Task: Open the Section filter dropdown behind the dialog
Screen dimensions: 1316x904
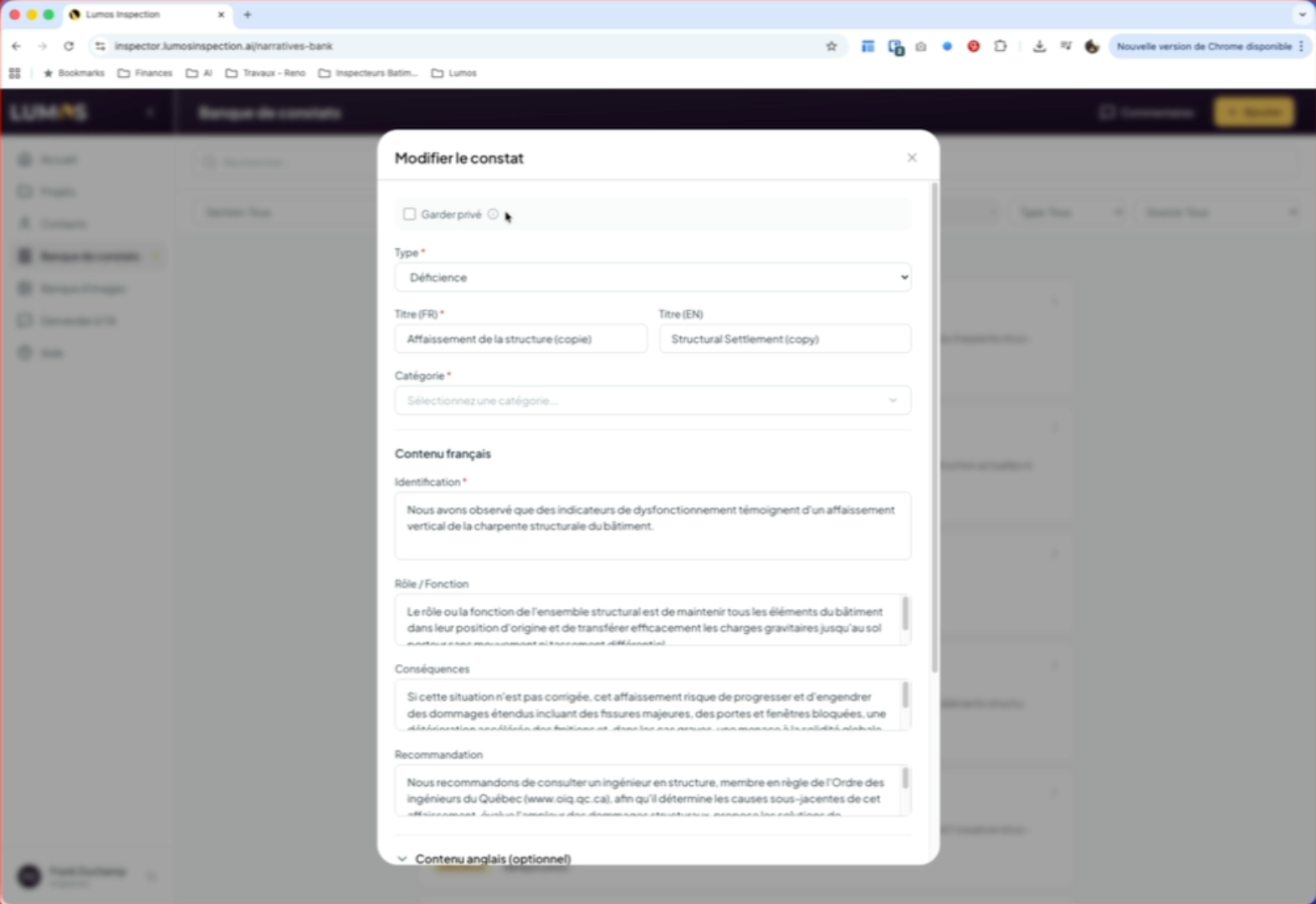Action: click(x=284, y=212)
